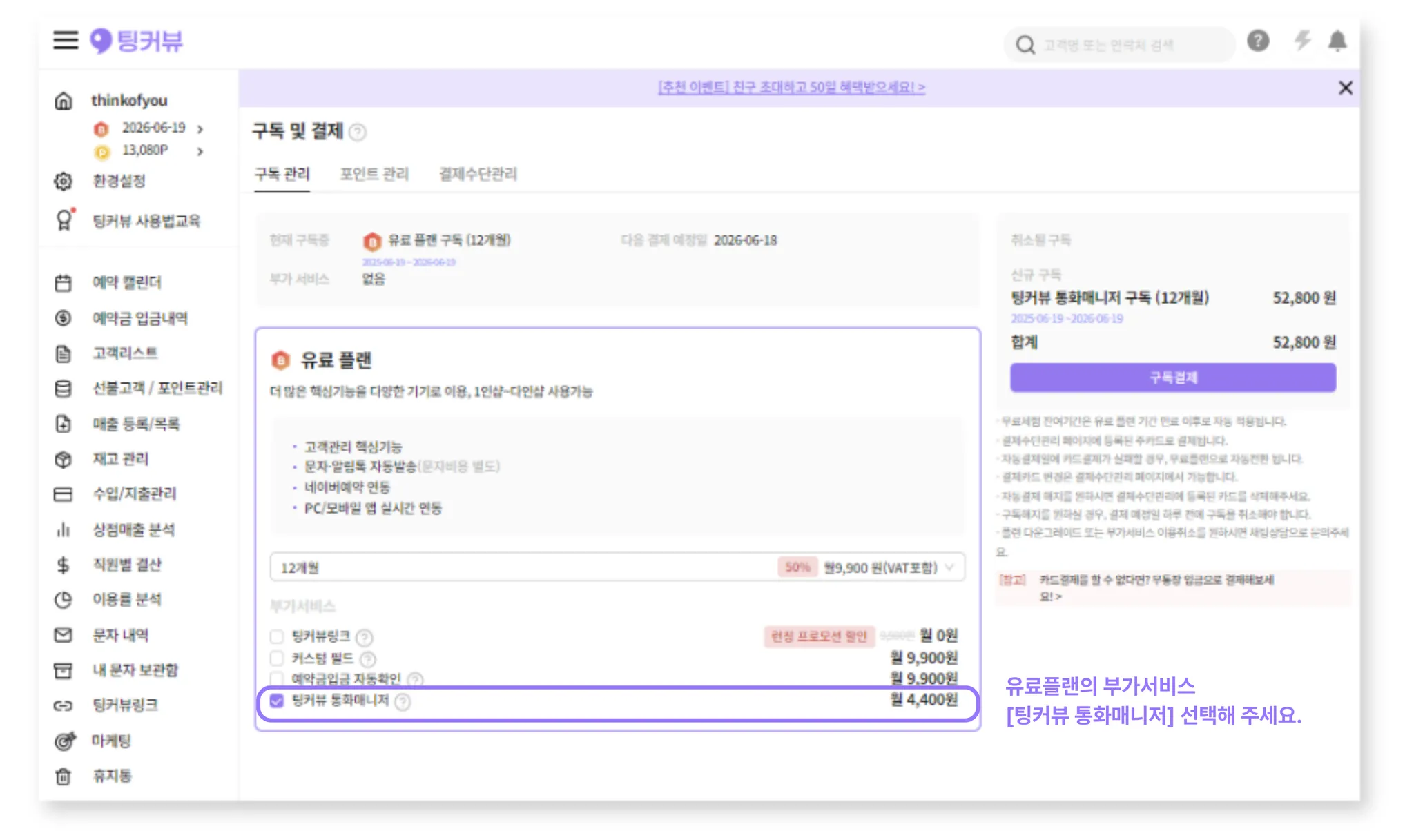Viewport: 1414px width, 840px height.
Task: Click the 예약금 입금내역 coin icon
Action: pos(63,318)
